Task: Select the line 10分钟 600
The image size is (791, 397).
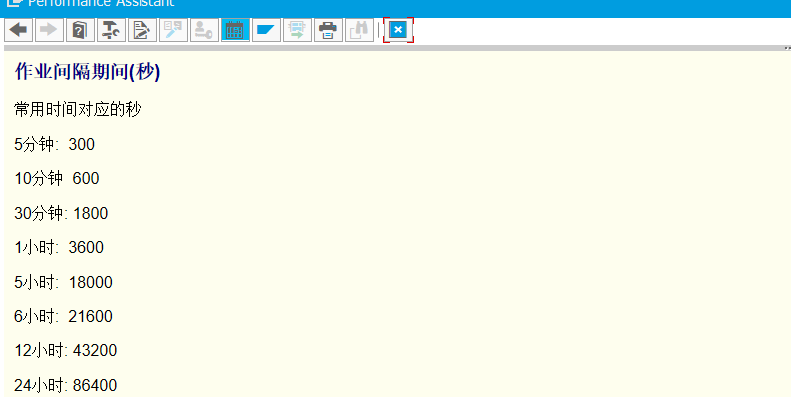Action: [x=56, y=178]
